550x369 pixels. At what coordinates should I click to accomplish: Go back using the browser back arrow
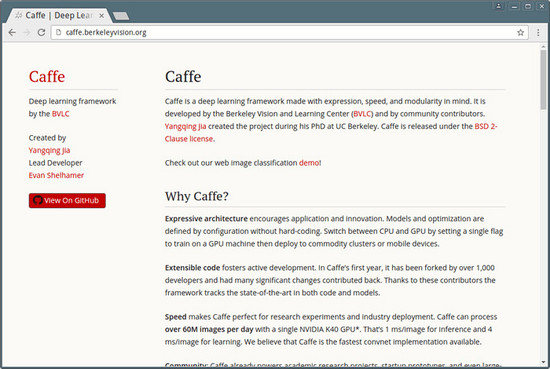(x=12, y=33)
